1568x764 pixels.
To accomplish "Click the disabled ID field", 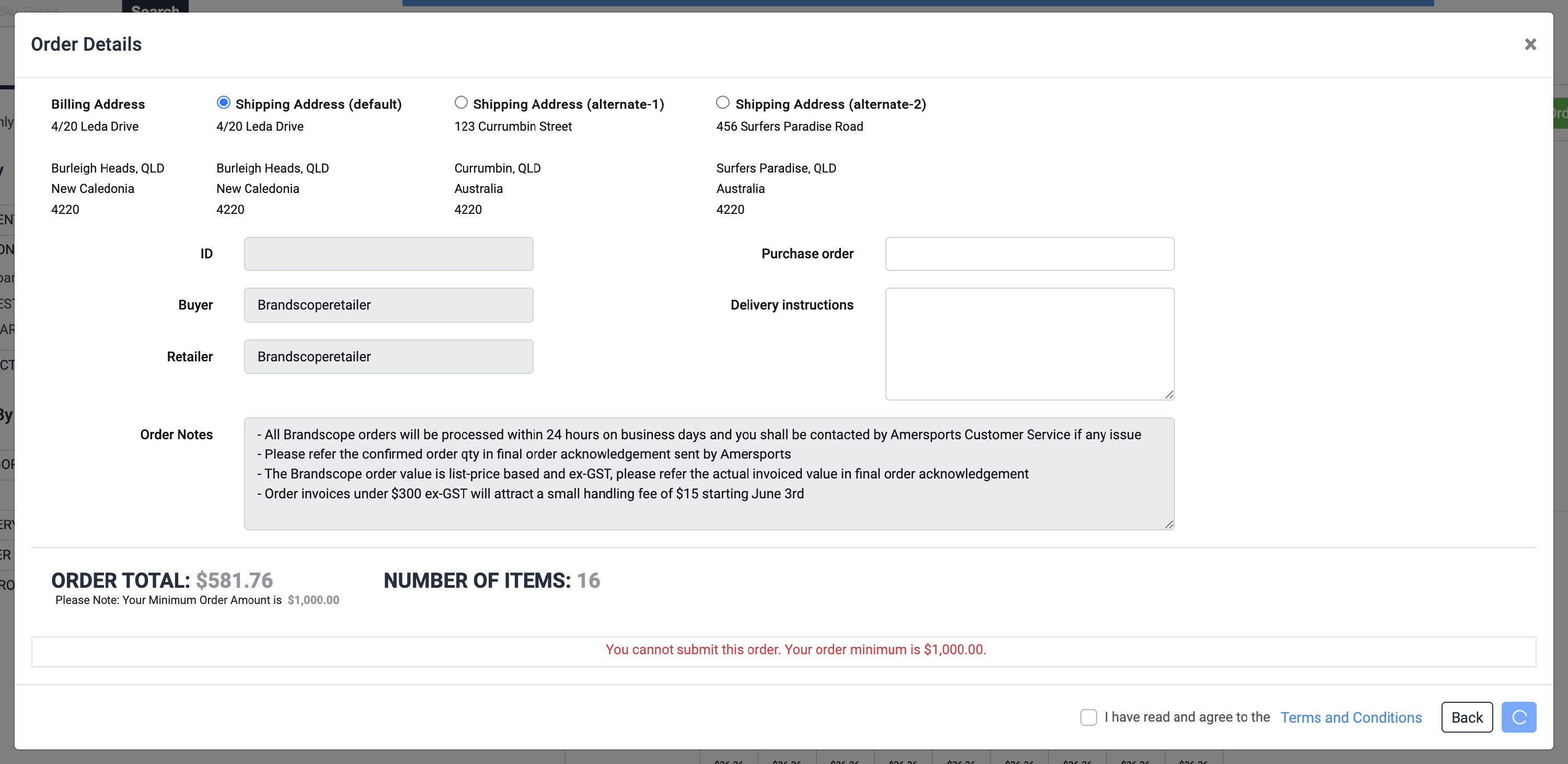I will [x=388, y=254].
